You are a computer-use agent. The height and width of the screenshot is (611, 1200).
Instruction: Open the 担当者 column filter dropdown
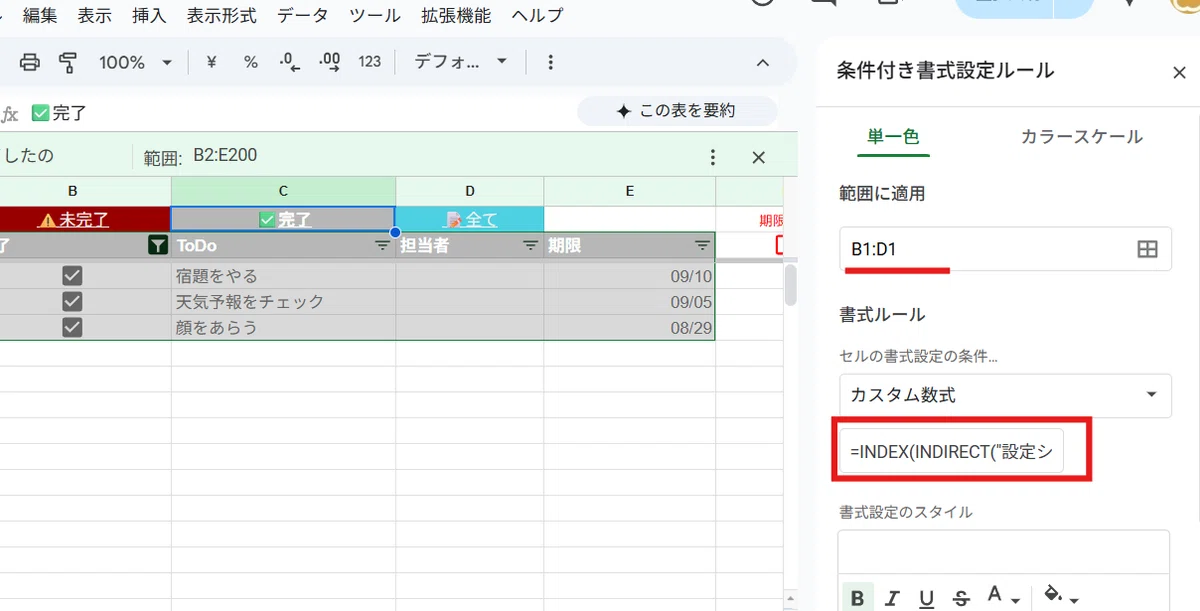pyautogui.click(x=531, y=245)
